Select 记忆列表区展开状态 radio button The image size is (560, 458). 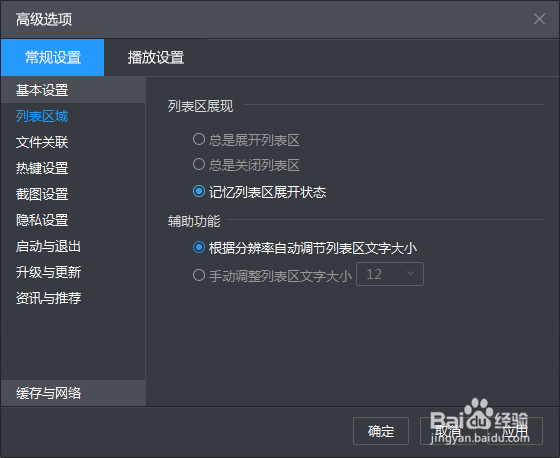199,191
